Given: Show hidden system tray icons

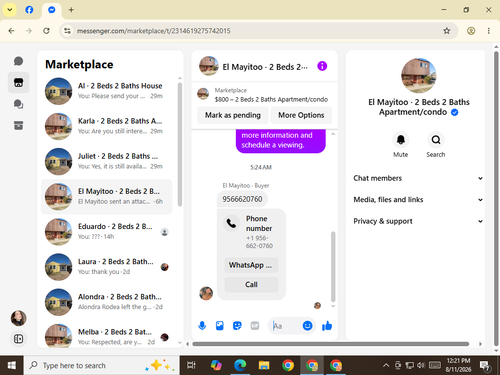Looking at the screenshot, I should point(386,365).
